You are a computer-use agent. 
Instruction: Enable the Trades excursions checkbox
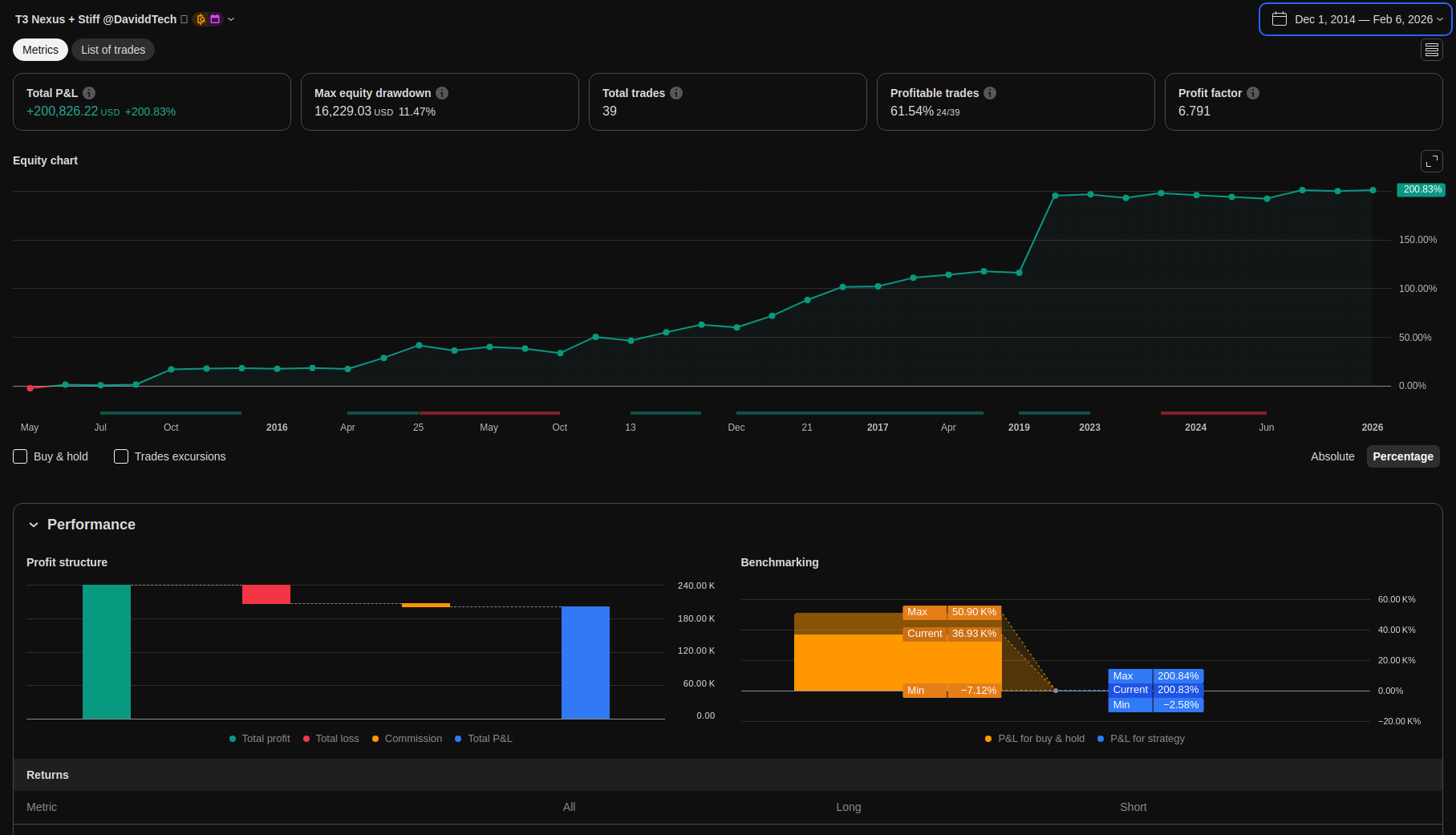click(121, 456)
